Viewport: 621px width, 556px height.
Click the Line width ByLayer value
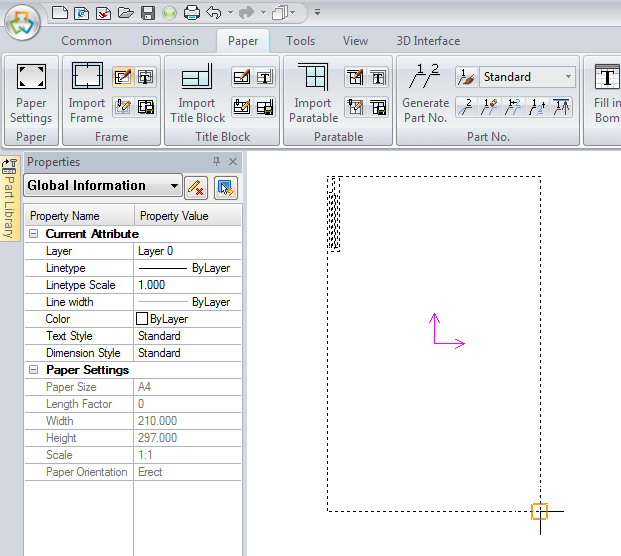[x=187, y=302]
